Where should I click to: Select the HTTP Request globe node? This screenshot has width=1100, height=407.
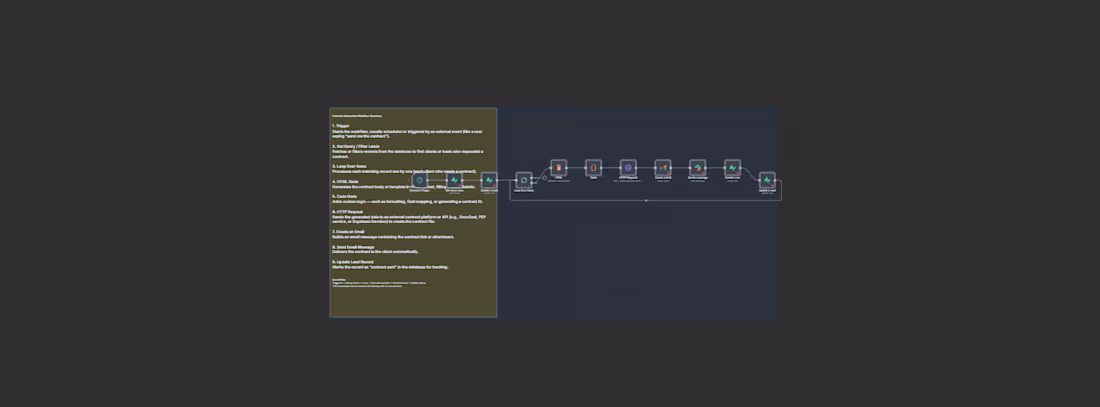629,168
